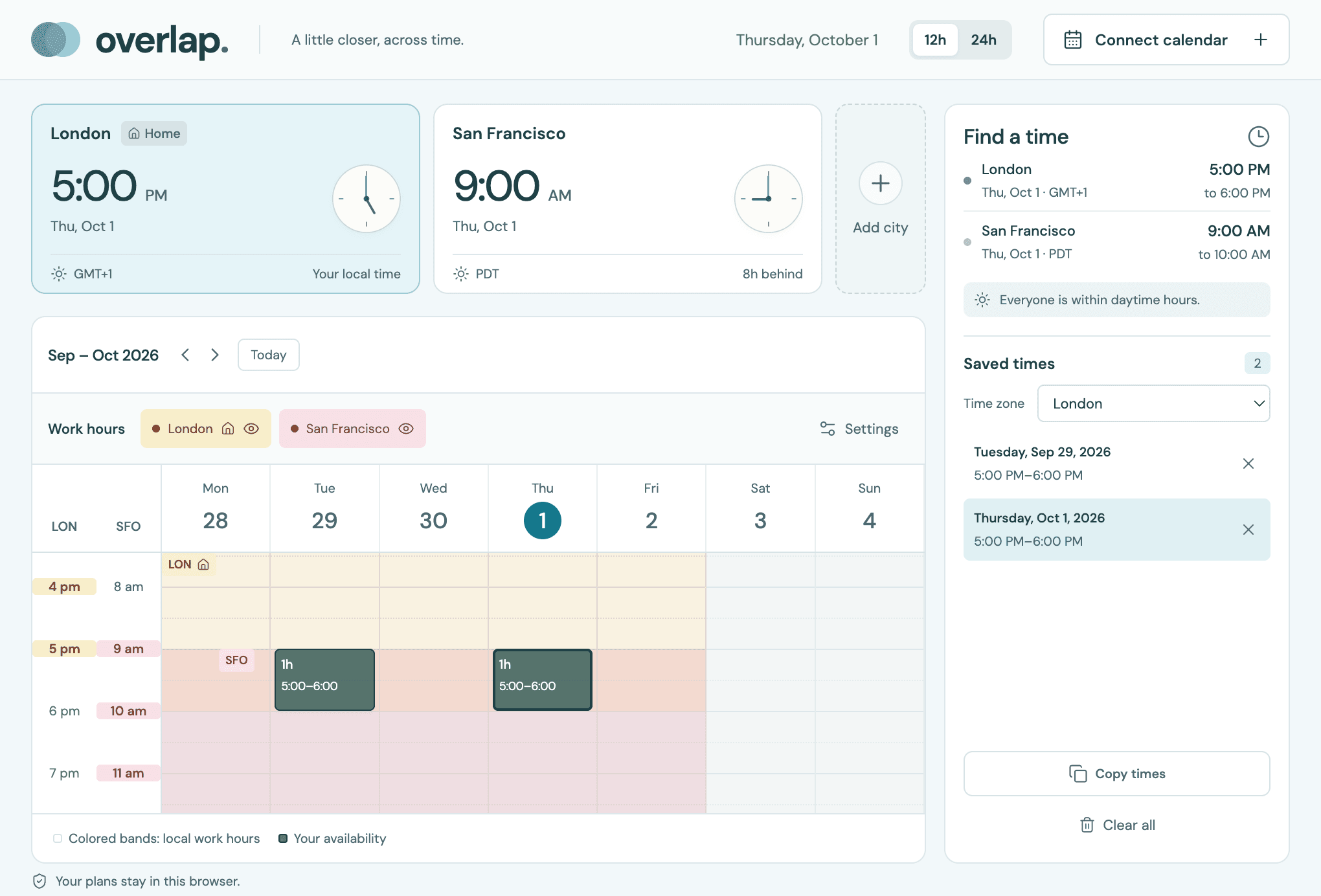Click the '8h behind' label
The image size is (1321, 896).
(x=773, y=274)
